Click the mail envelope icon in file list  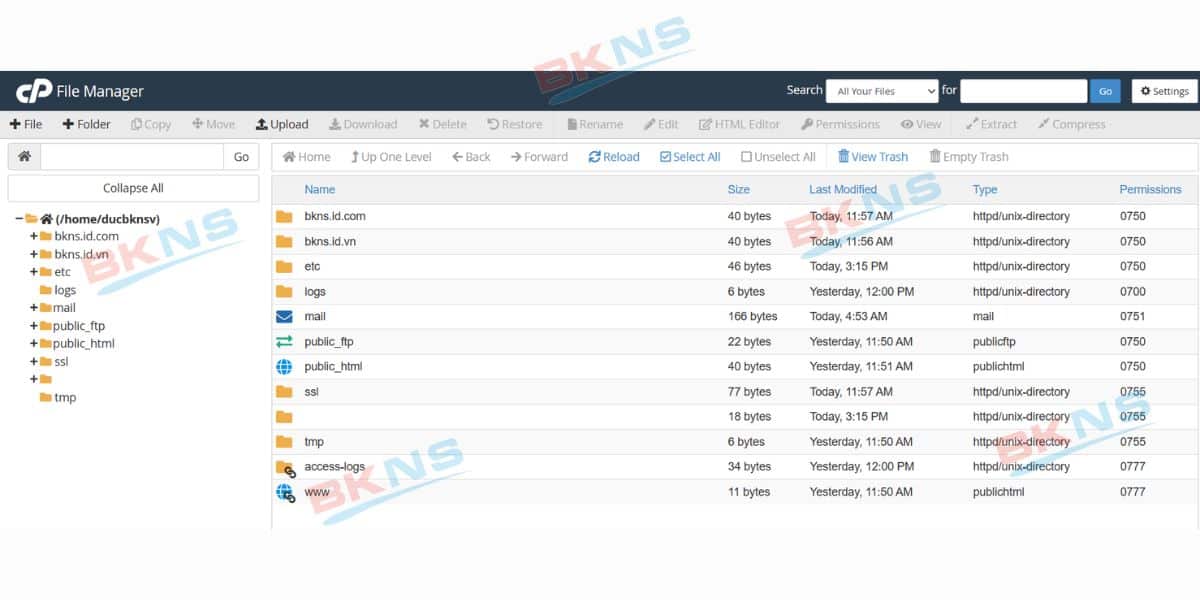pos(285,316)
